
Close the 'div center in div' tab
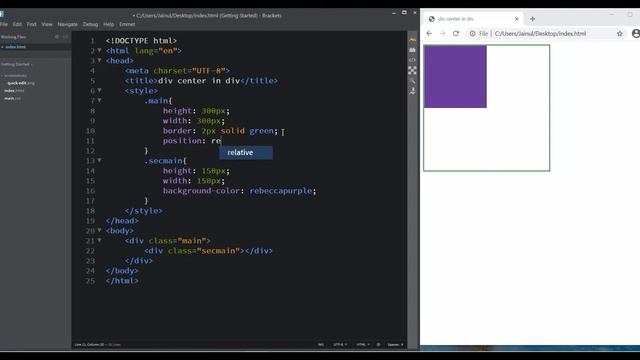point(516,19)
